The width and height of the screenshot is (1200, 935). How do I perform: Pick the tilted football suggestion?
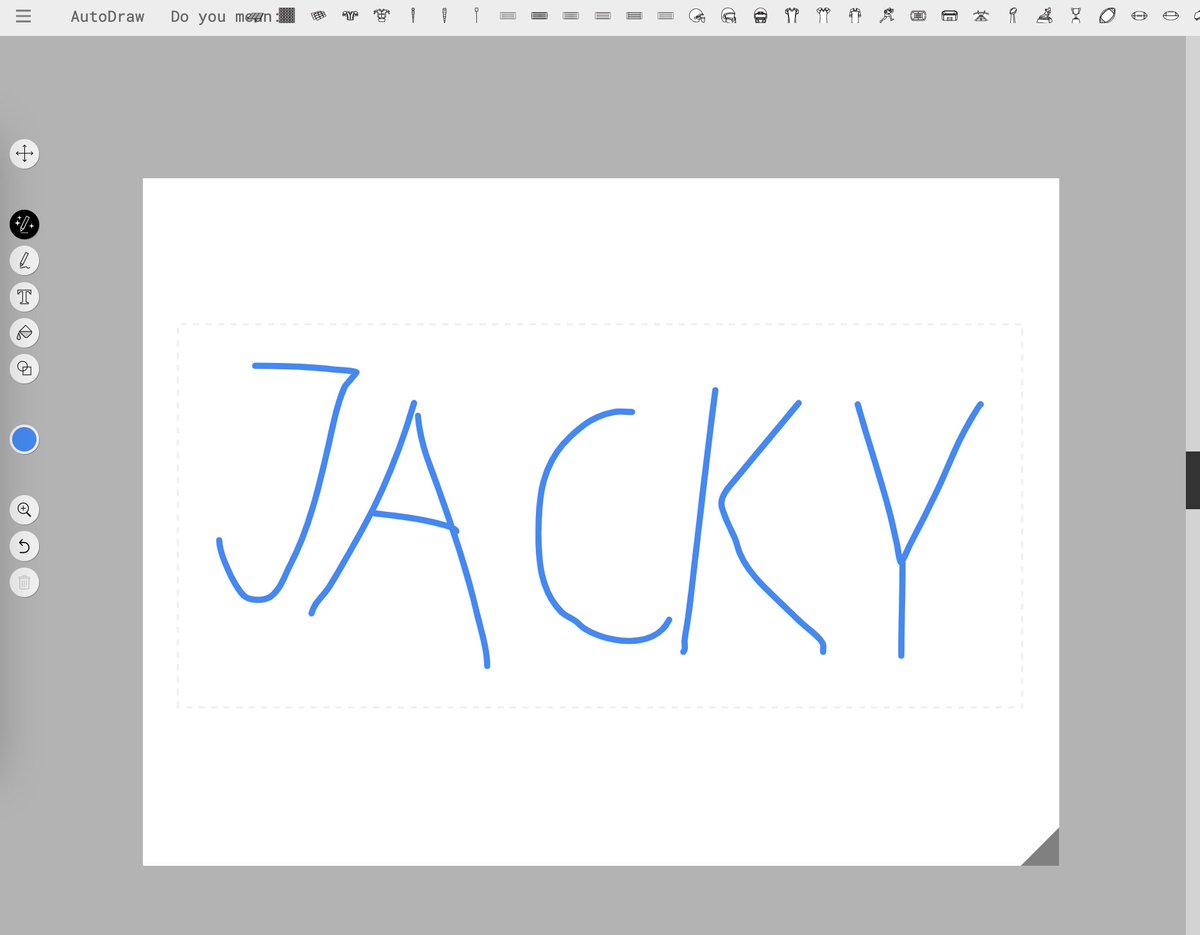(1107, 16)
